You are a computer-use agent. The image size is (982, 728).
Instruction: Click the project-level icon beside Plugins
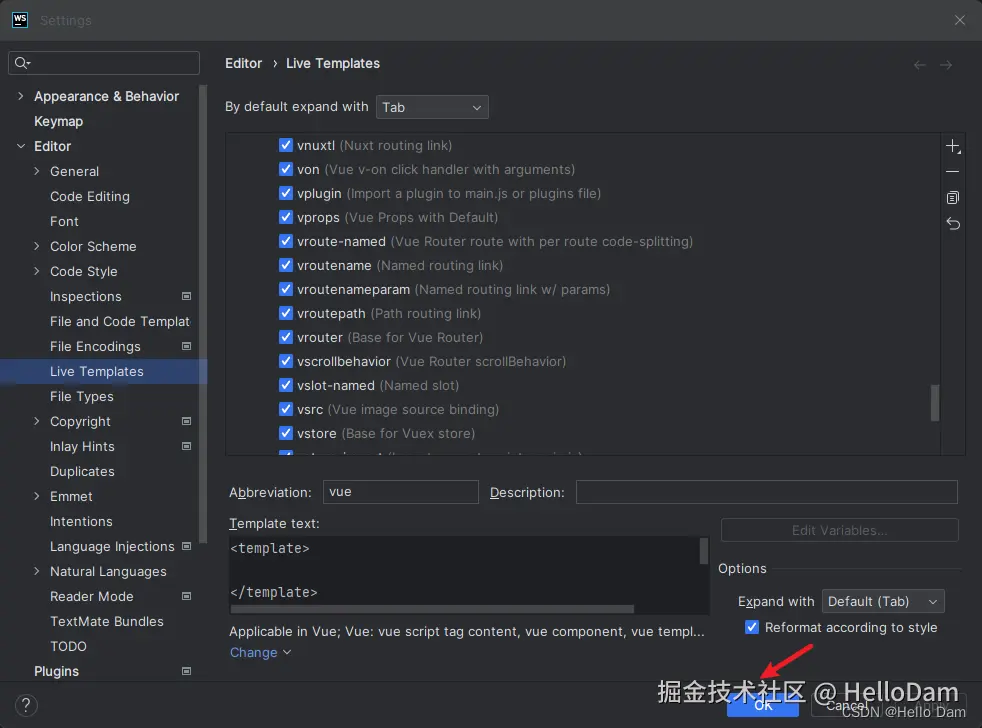point(186,671)
